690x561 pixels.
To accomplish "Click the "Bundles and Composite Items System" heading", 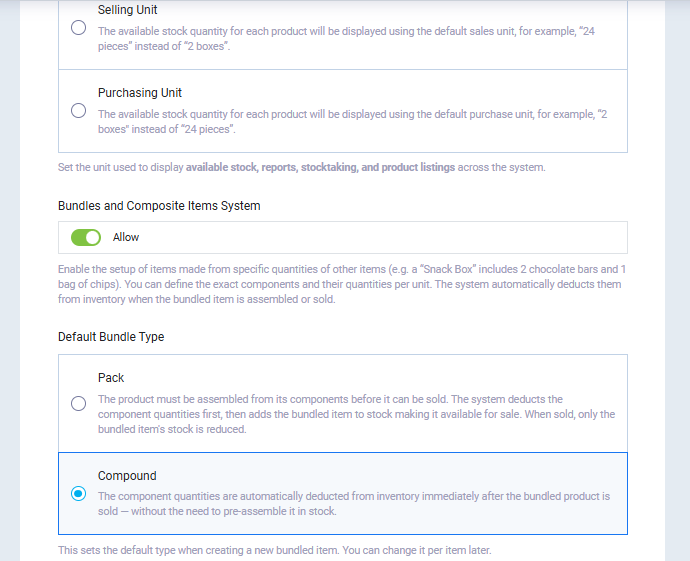I will point(159,206).
